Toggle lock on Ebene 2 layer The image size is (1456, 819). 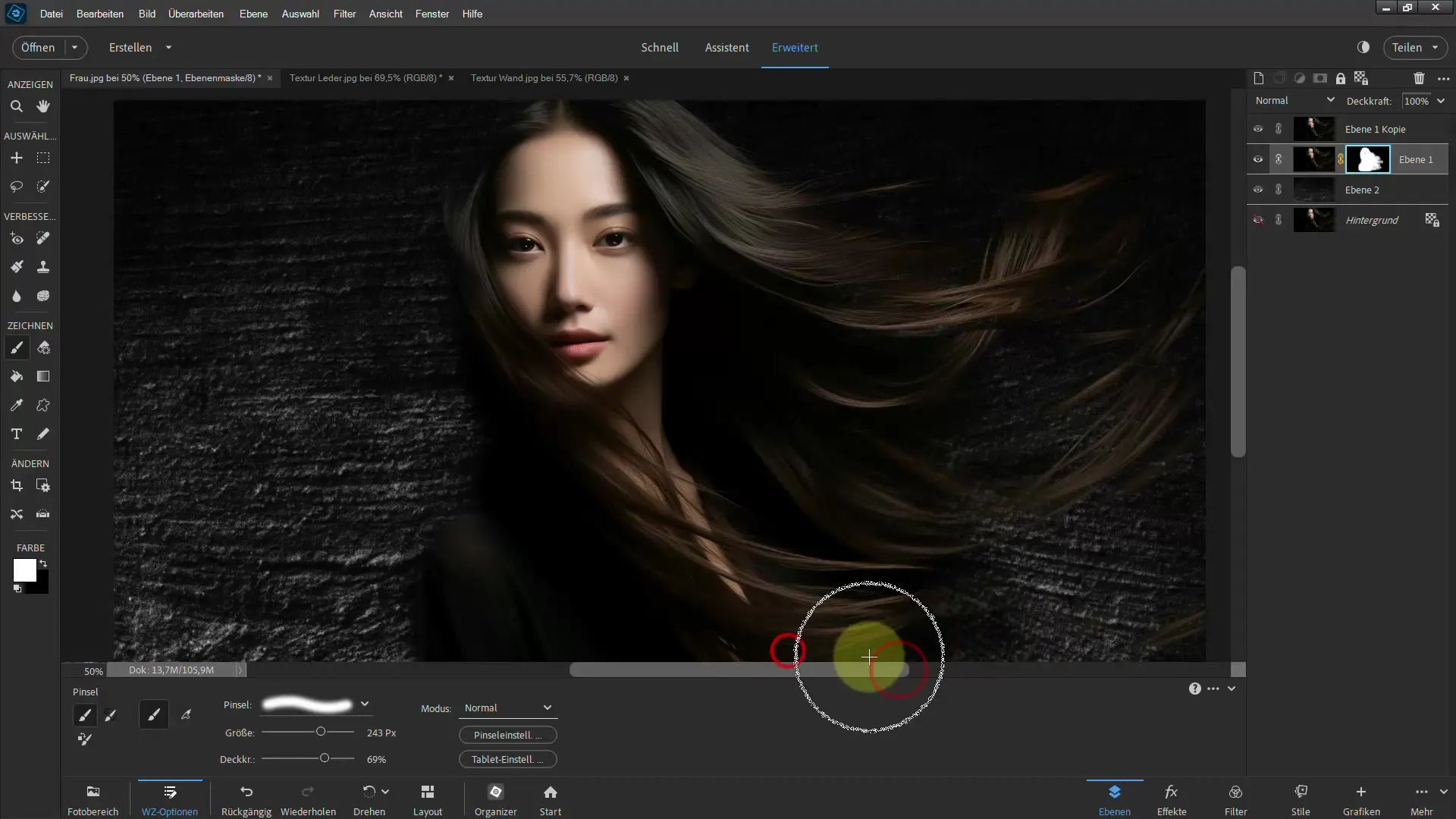(1279, 190)
